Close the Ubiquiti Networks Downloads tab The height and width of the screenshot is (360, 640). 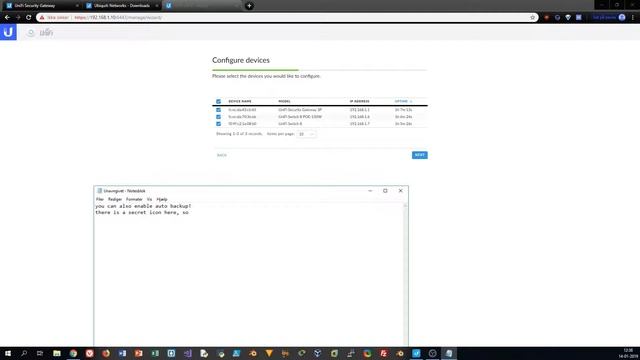click(x=156, y=6)
